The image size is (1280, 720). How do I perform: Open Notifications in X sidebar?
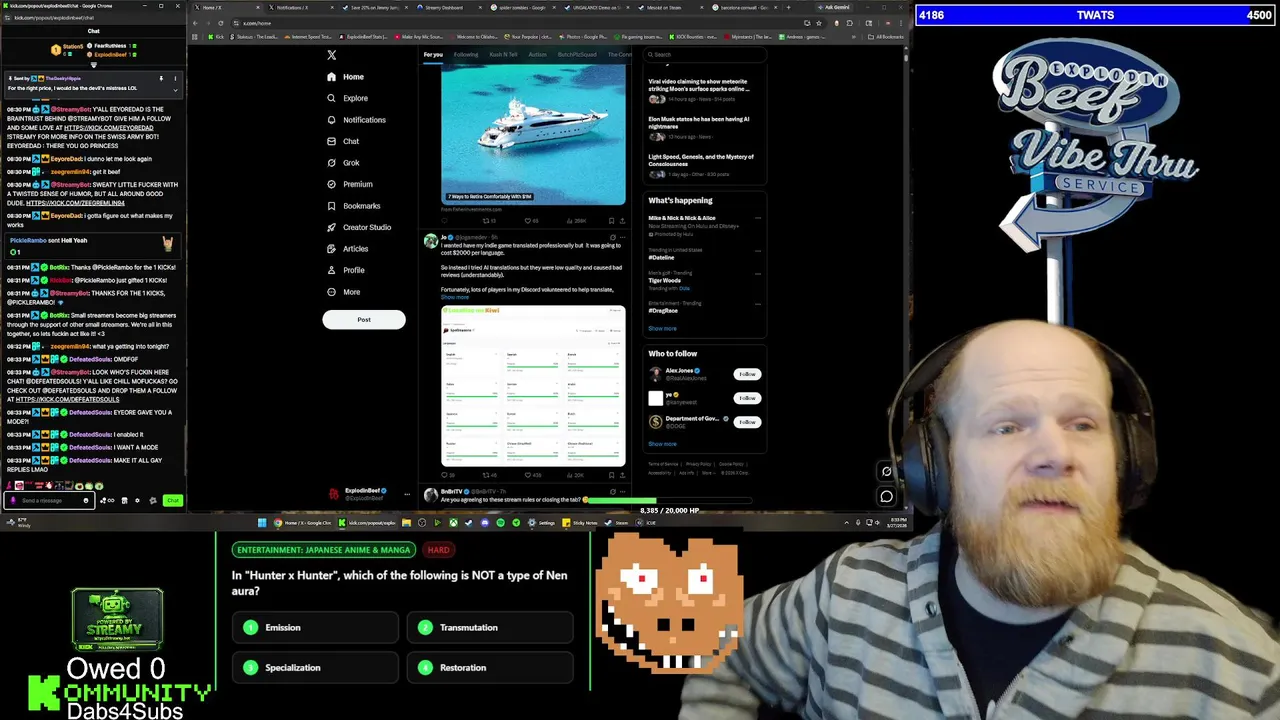(356, 120)
